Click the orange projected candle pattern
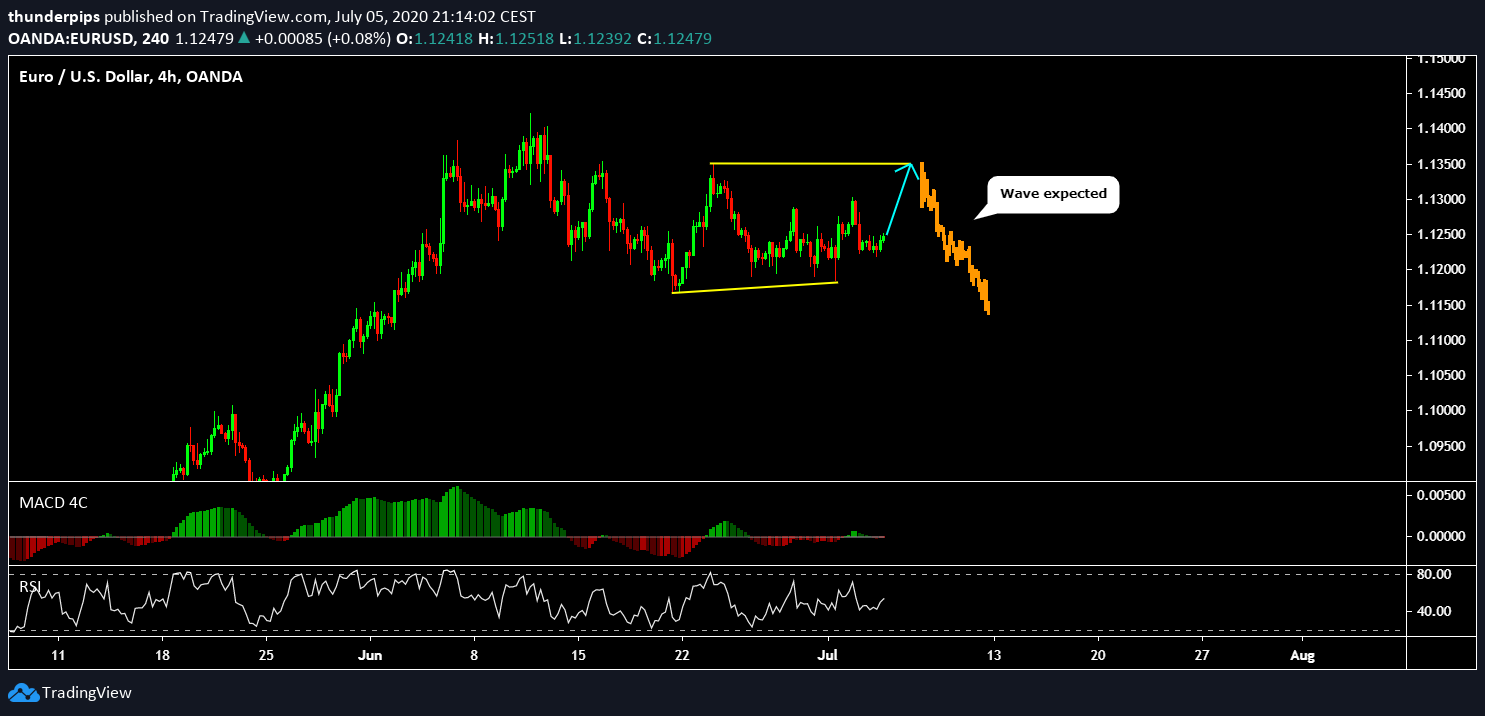The width and height of the screenshot is (1485, 716). 954,238
